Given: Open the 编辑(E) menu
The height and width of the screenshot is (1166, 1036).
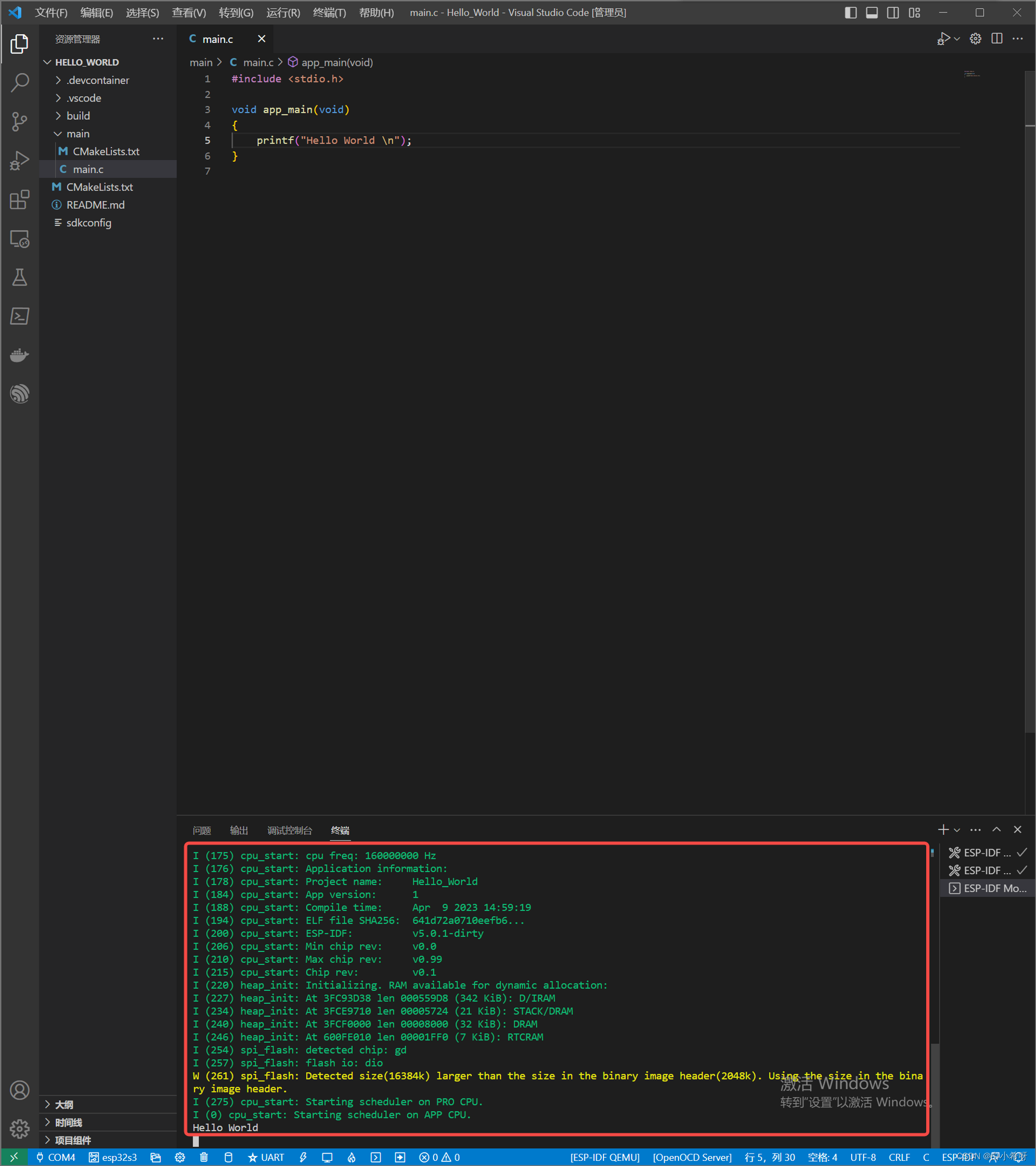Looking at the screenshot, I should pos(96,12).
